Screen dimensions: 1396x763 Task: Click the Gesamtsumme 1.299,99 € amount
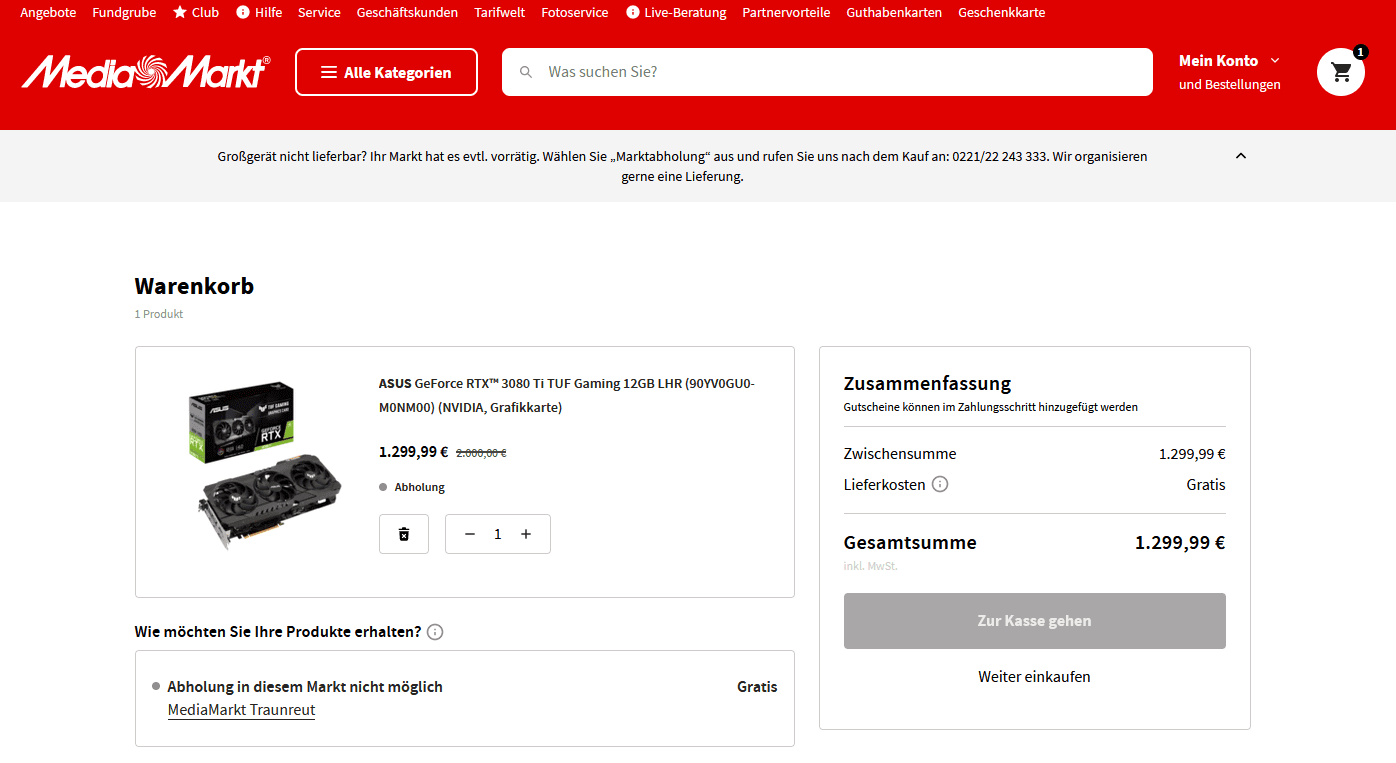pyautogui.click(x=1180, y=543)
